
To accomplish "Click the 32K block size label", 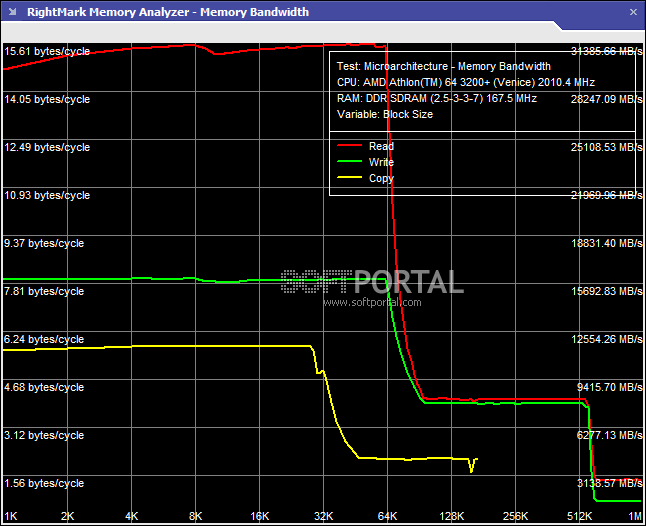I will pos(324,516).
